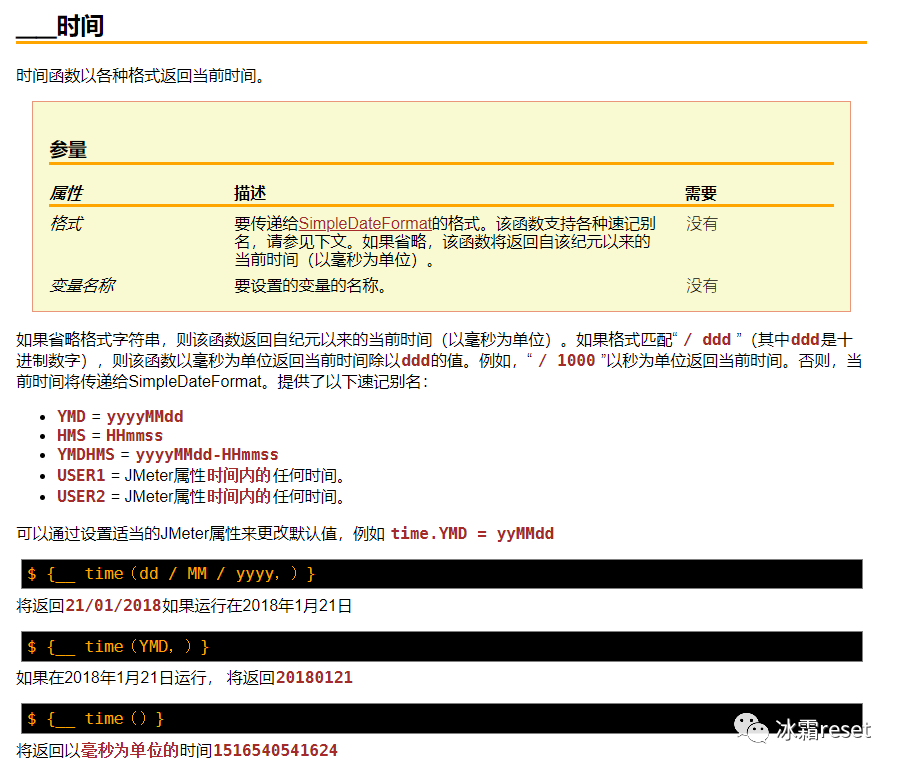Click the 变量名称 attribute cell

[83, 285]
